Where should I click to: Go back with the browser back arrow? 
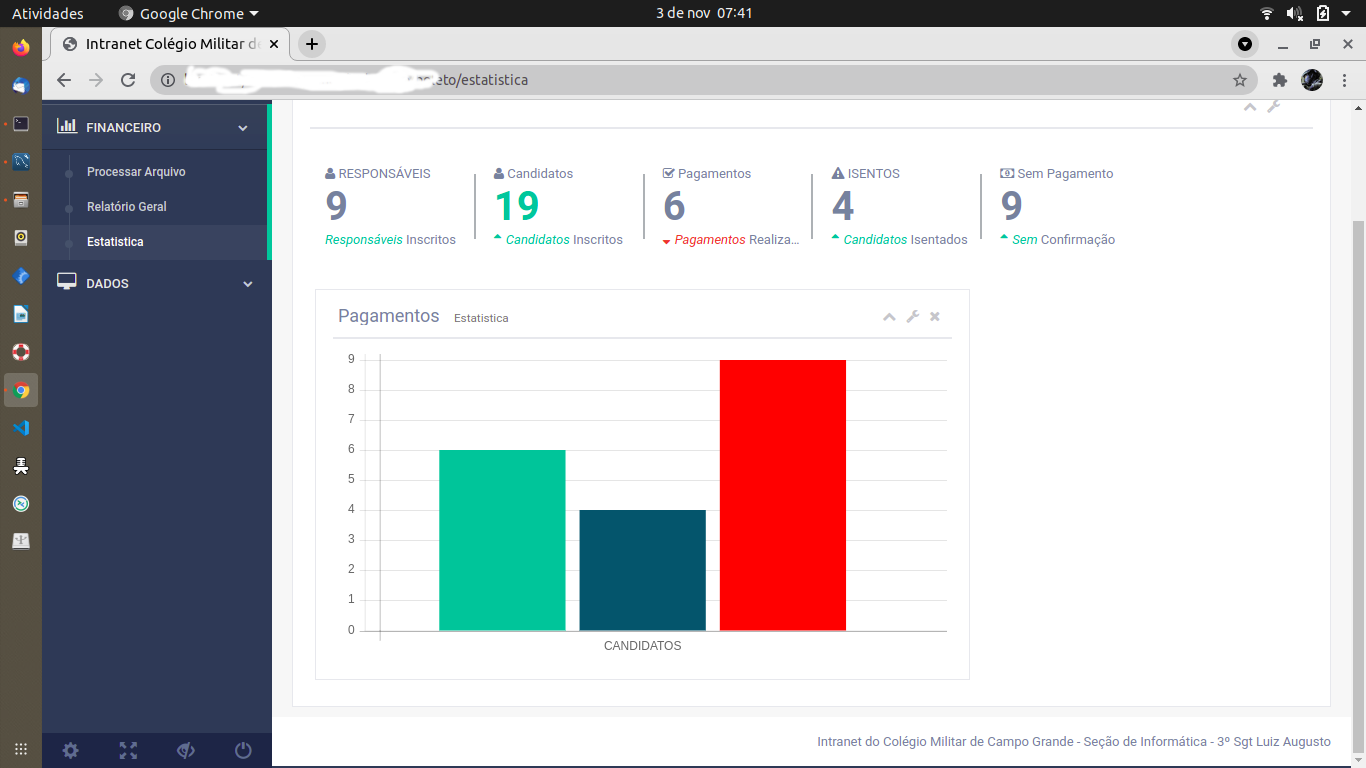click(x=64, y=80)
